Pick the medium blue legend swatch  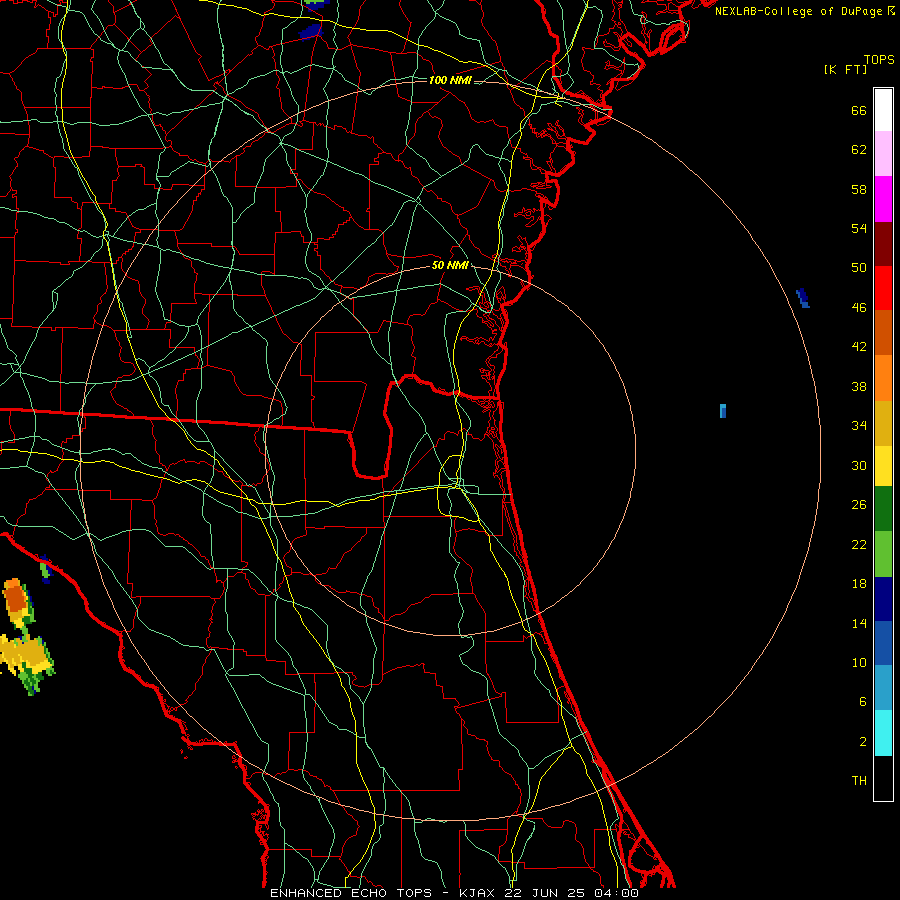(883, 643)
